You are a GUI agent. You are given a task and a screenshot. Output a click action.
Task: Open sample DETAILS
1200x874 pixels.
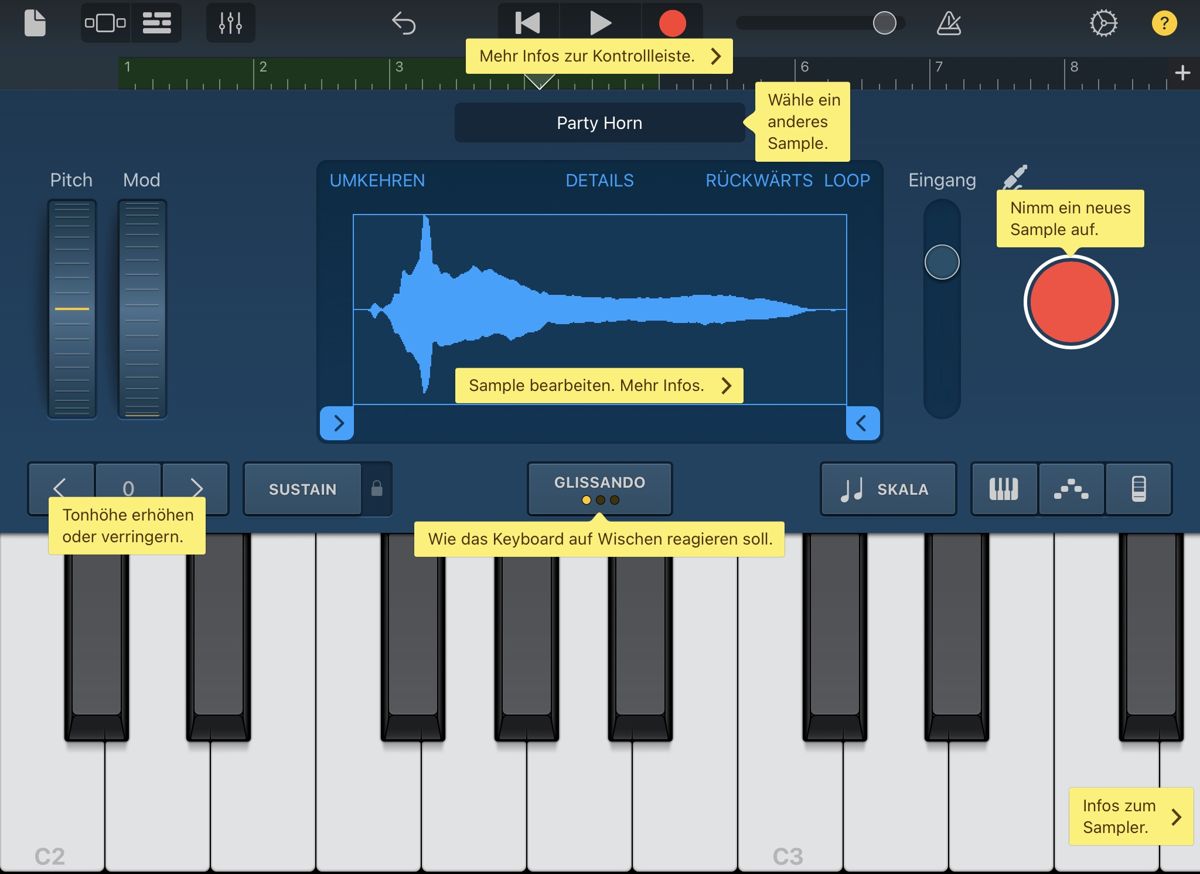(599, 180)
